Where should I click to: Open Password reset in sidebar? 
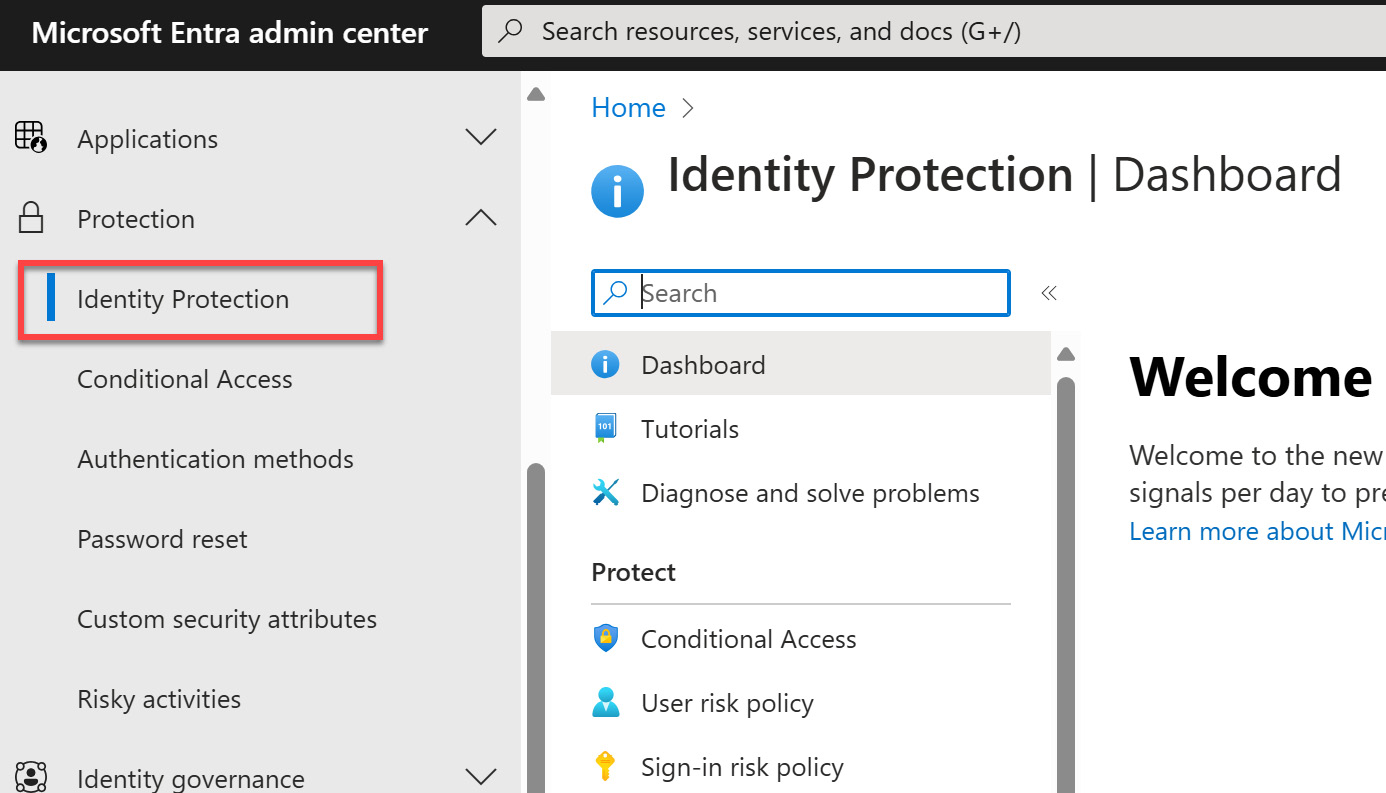tap(162, 539)
